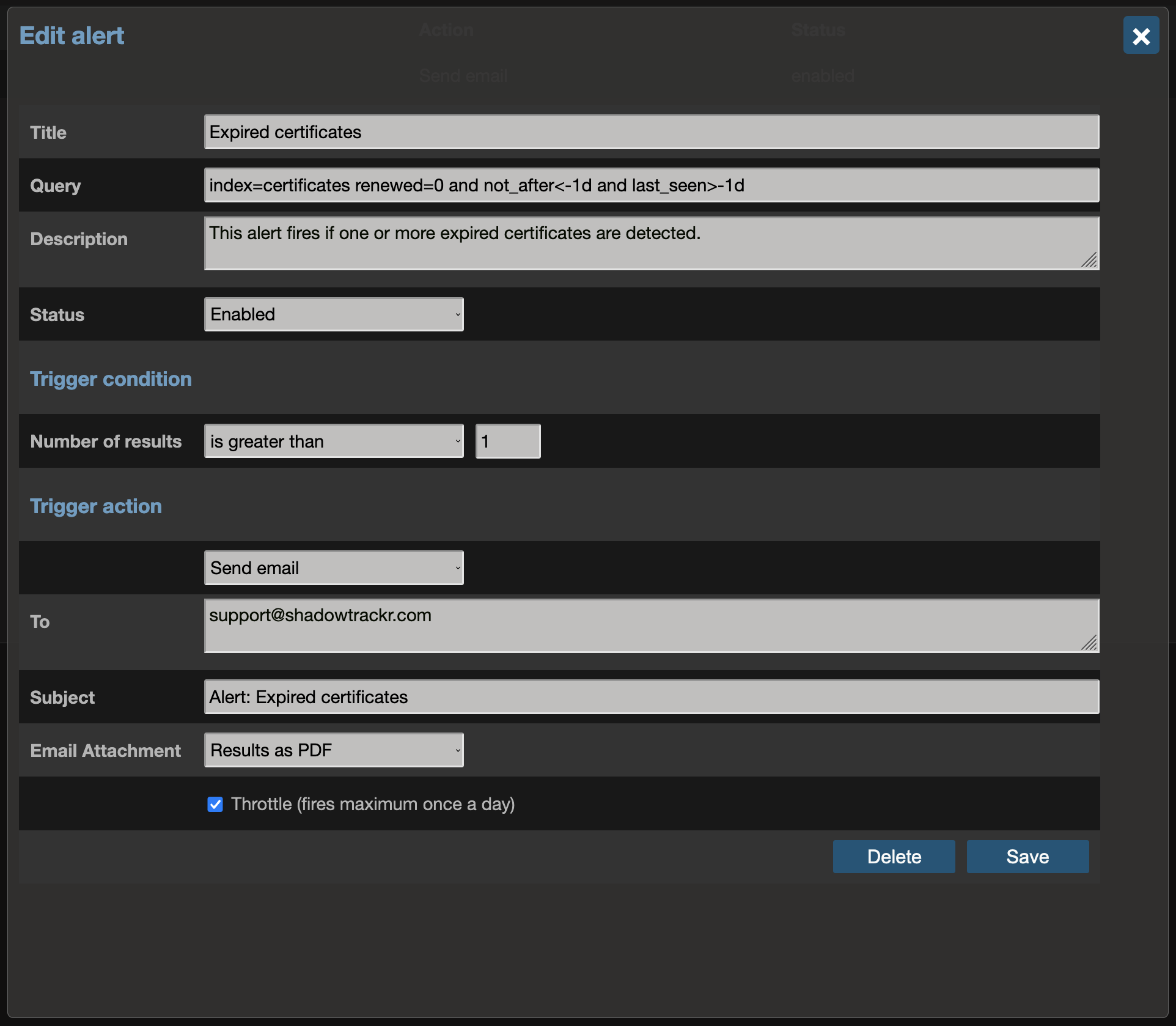Click the Title input field
Viewport: 1176px width, 1026px height.
point(651,132)
